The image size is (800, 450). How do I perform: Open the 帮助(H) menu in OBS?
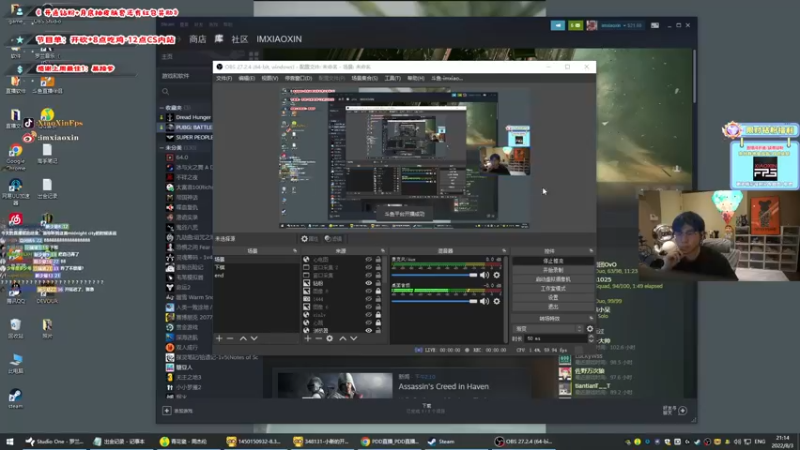point(415,78)
